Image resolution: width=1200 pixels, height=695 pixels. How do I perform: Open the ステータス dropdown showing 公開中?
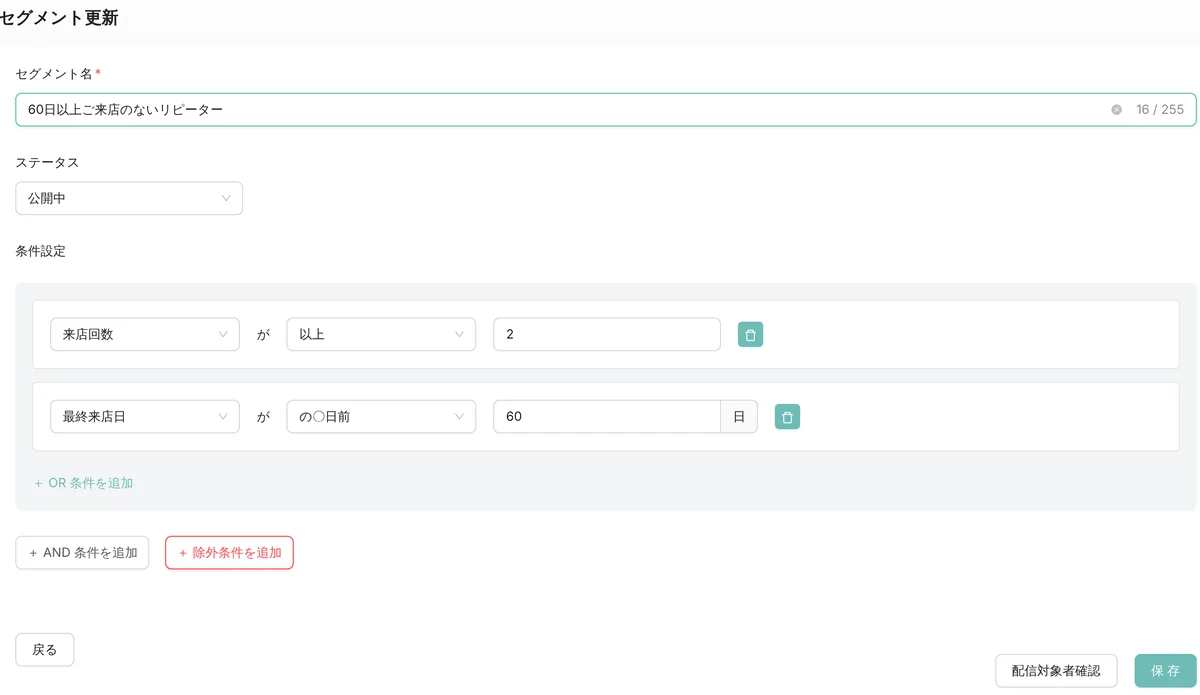[129, 198]
